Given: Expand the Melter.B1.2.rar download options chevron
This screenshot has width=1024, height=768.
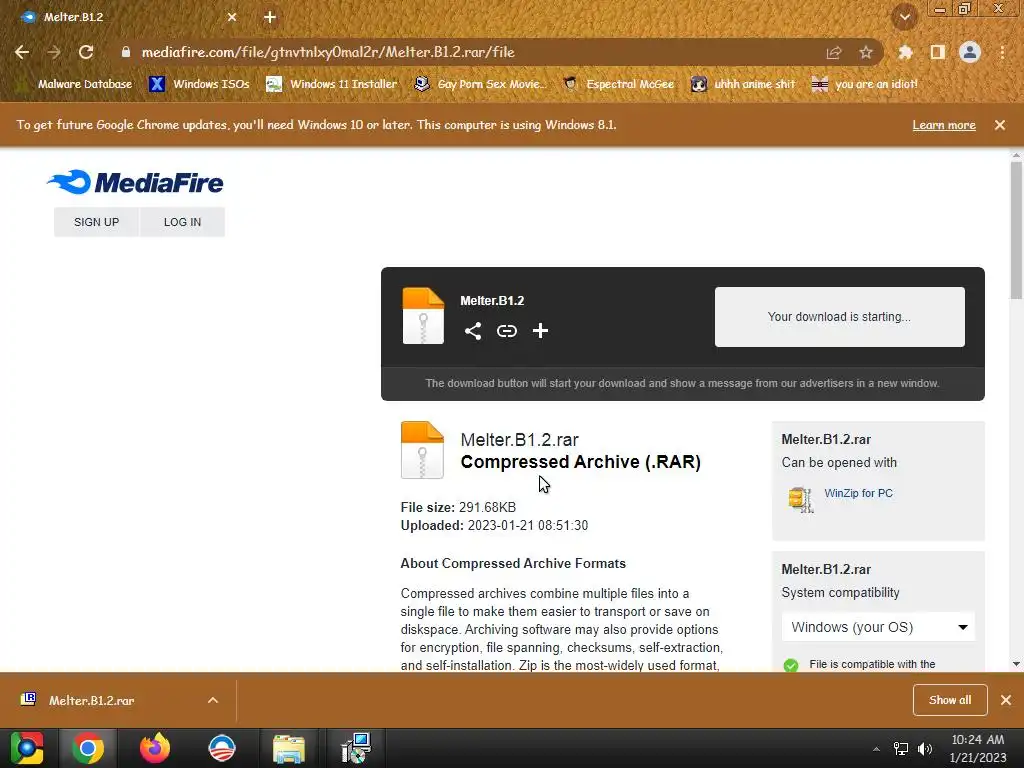Looking at the screenshot, I should tap(213, 700).
